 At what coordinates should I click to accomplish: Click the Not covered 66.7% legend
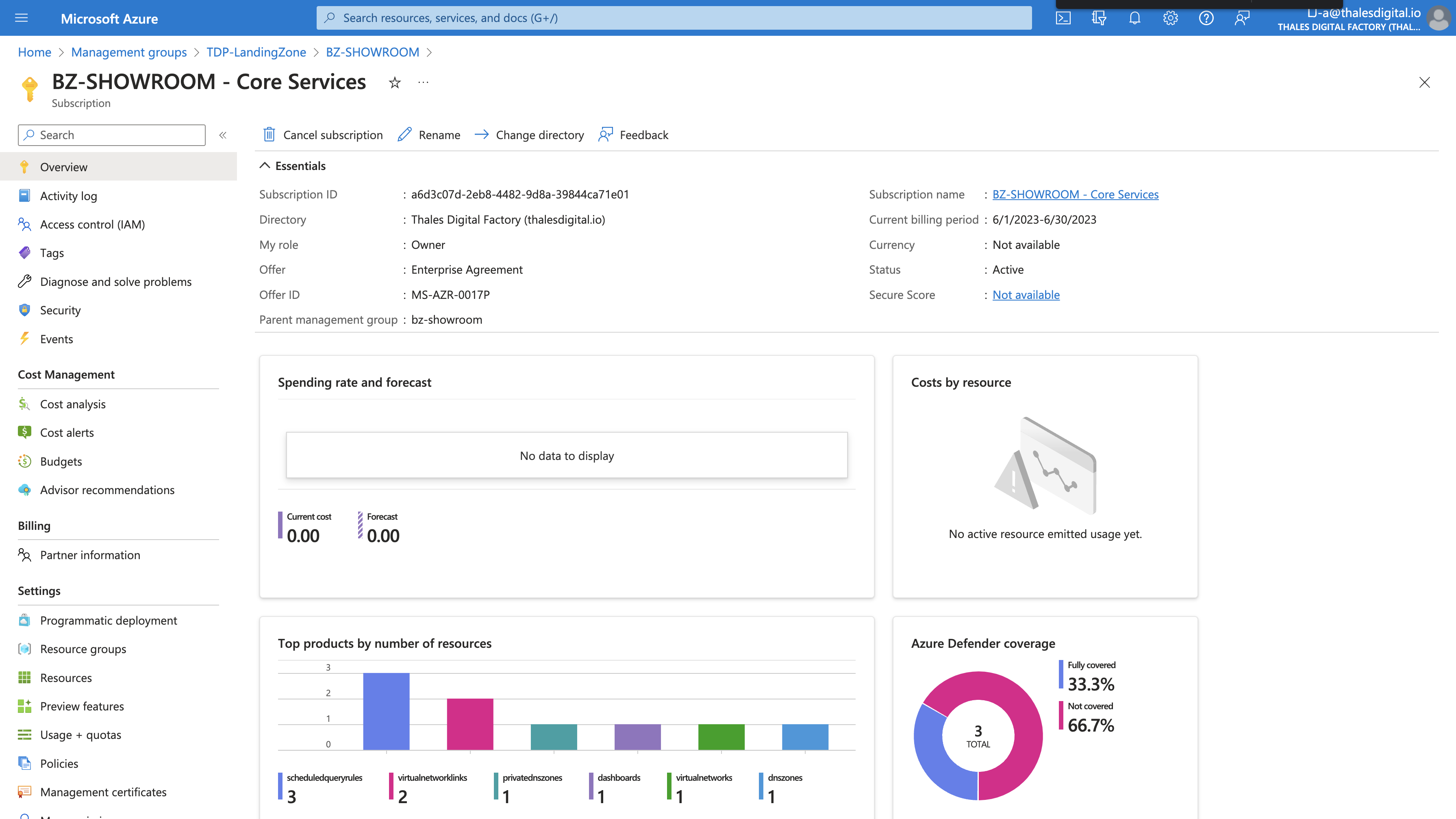1087,717
